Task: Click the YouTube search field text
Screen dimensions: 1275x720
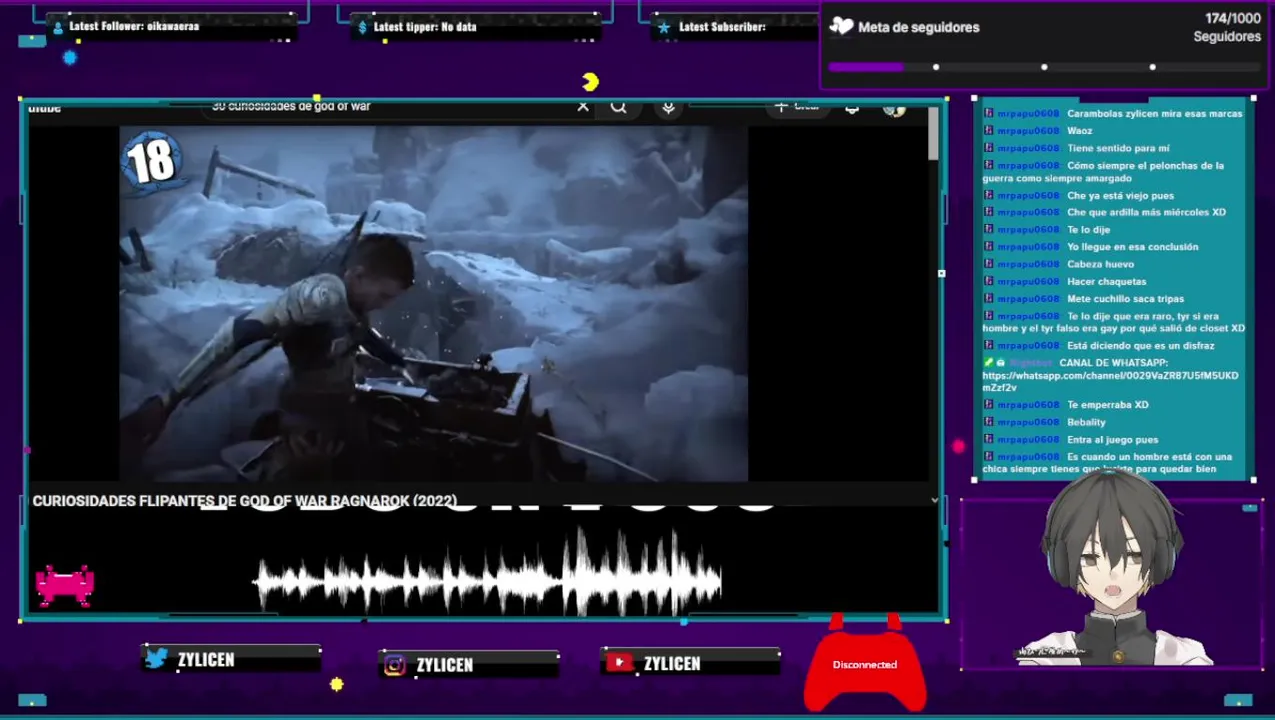Action: coord(291,106)
